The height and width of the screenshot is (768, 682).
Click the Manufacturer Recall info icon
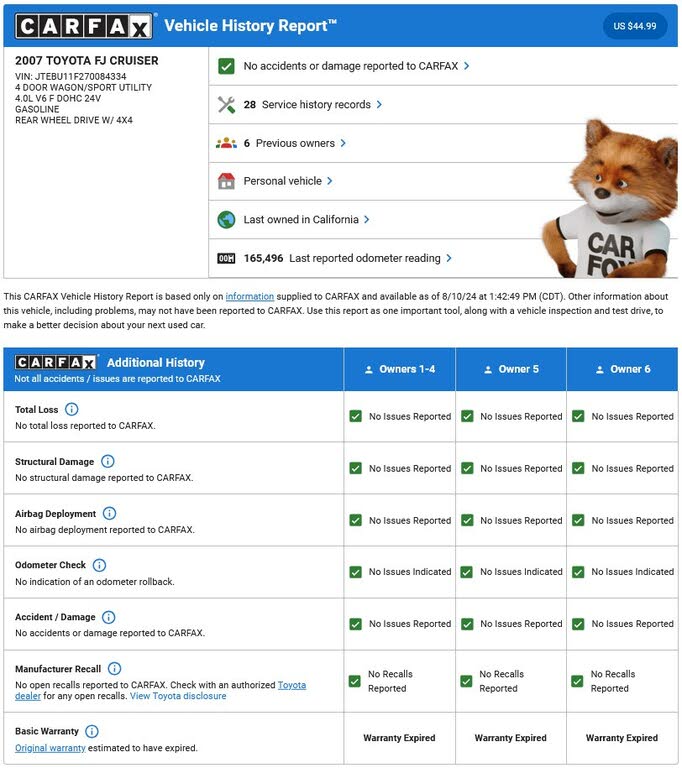coord(115,668)
